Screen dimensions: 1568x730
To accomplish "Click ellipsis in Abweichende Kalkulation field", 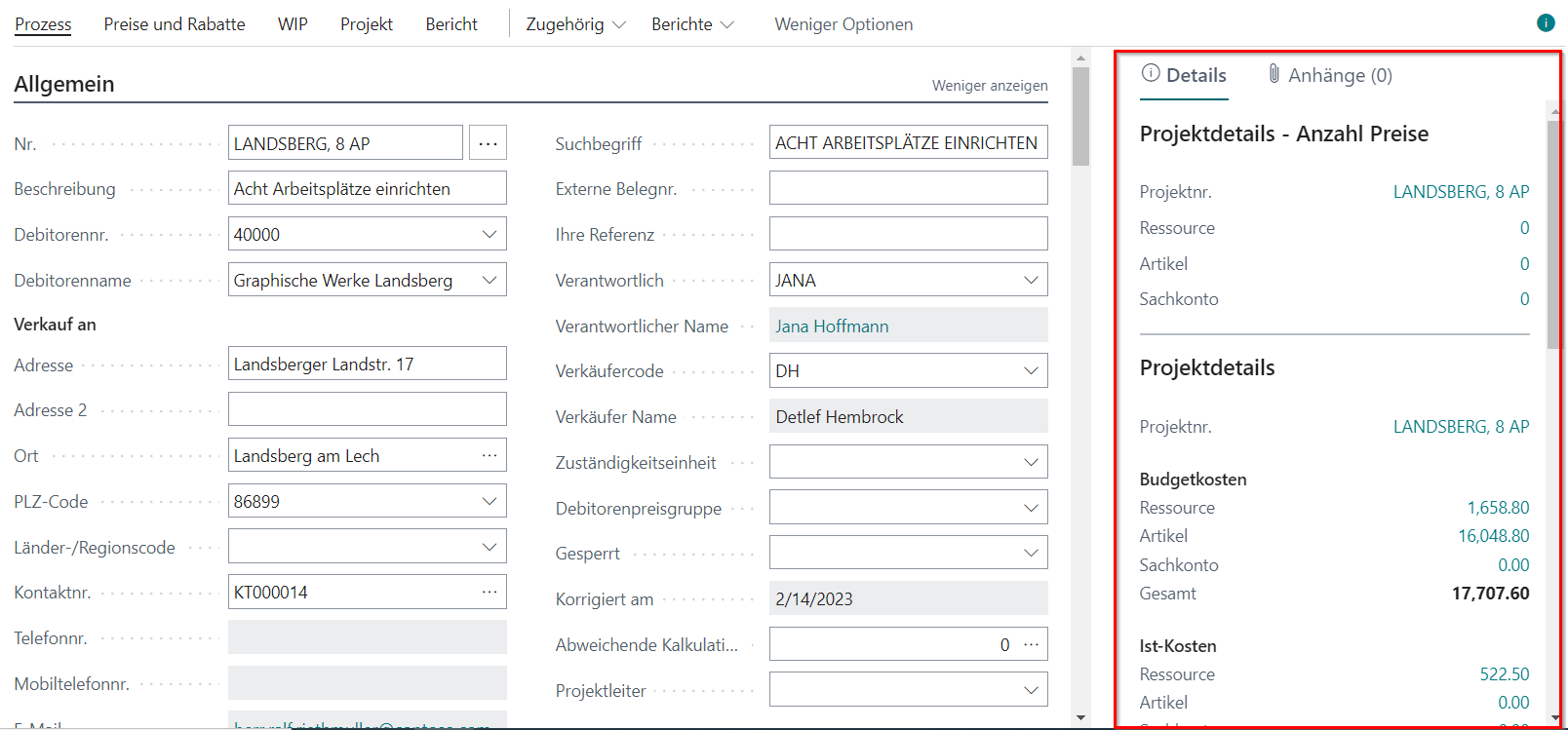I will click(1031, 644).
